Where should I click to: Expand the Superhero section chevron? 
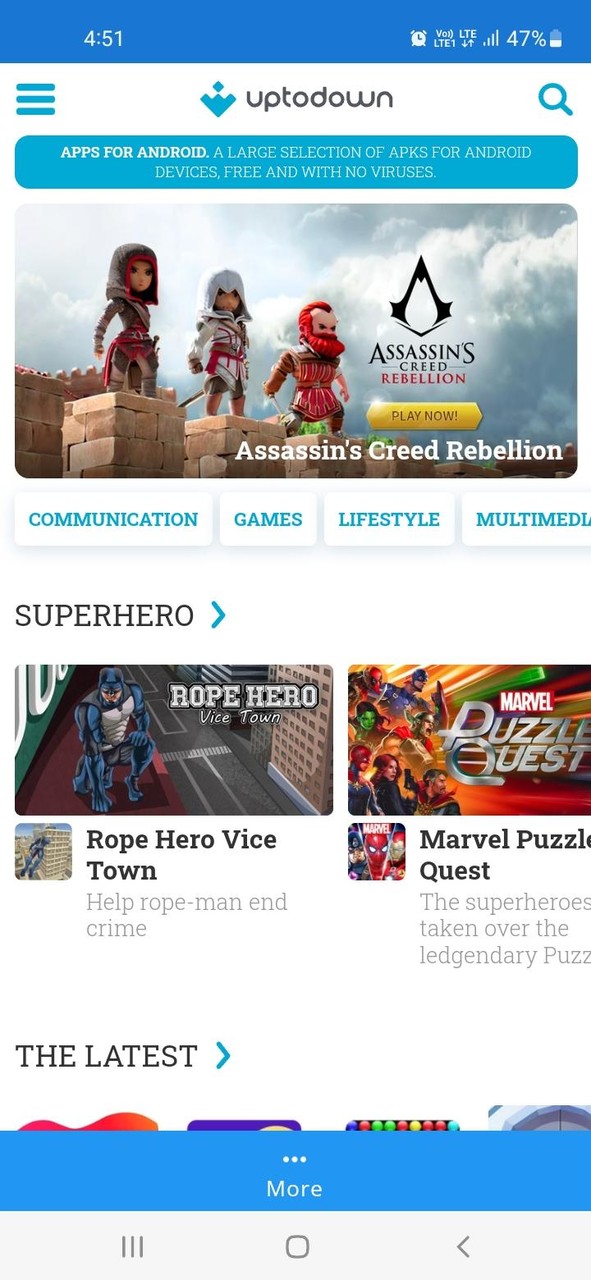(219, 615)
